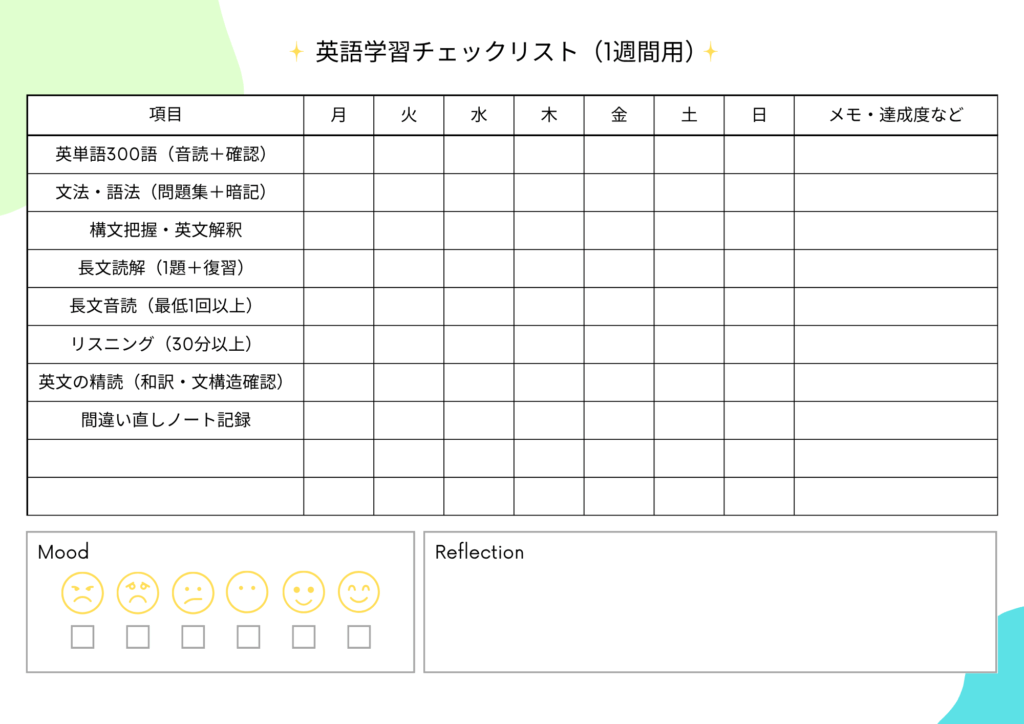The width and height of the screenshot is (1024, 724).
Task: Click the slightly frowning face icon
Action: (x=193, y=593)
